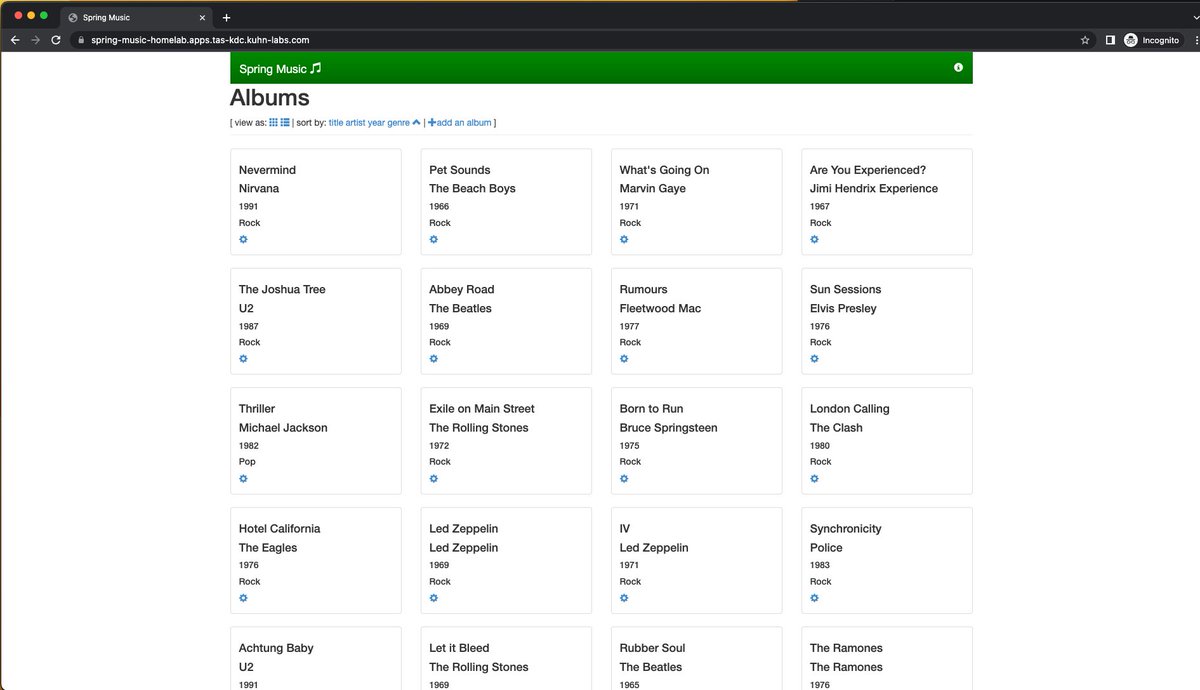Click Bruce Springsteen artist text
The image size is (1200, 690).
coord(669,427)
